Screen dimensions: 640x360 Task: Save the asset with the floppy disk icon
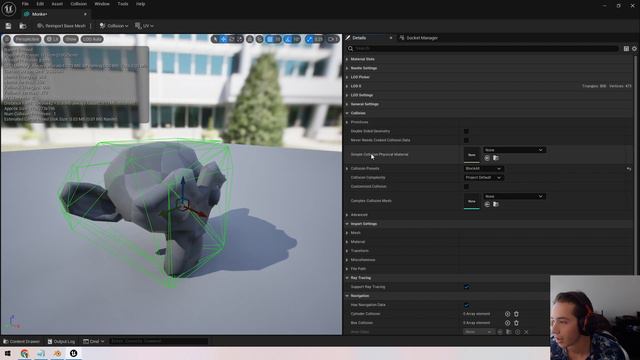(8, 26)
